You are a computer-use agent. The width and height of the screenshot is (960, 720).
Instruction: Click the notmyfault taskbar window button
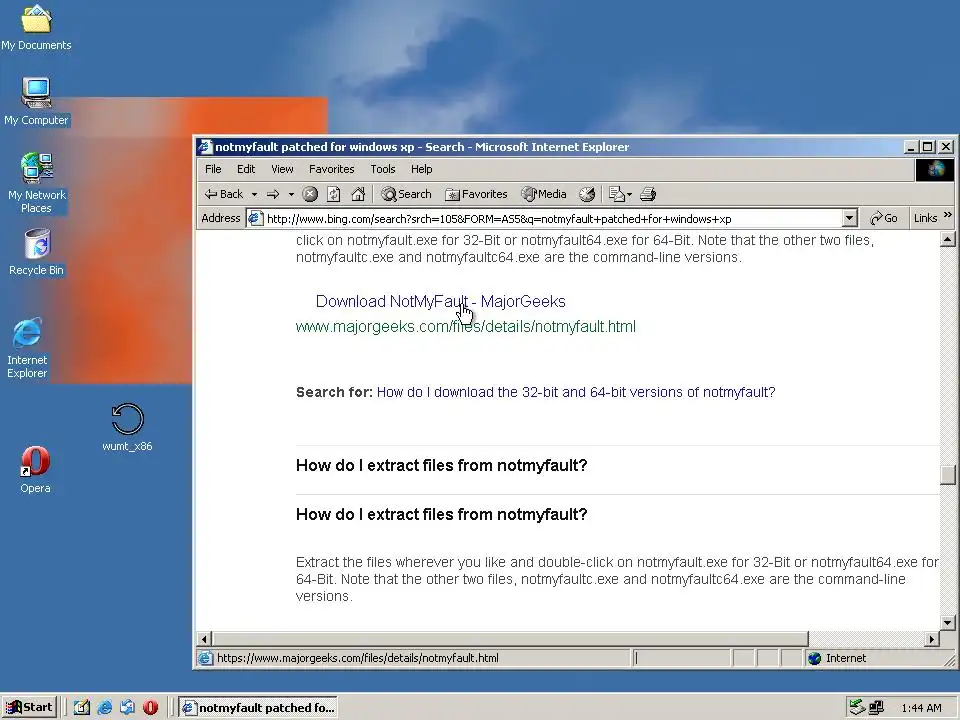click(258, 707)
